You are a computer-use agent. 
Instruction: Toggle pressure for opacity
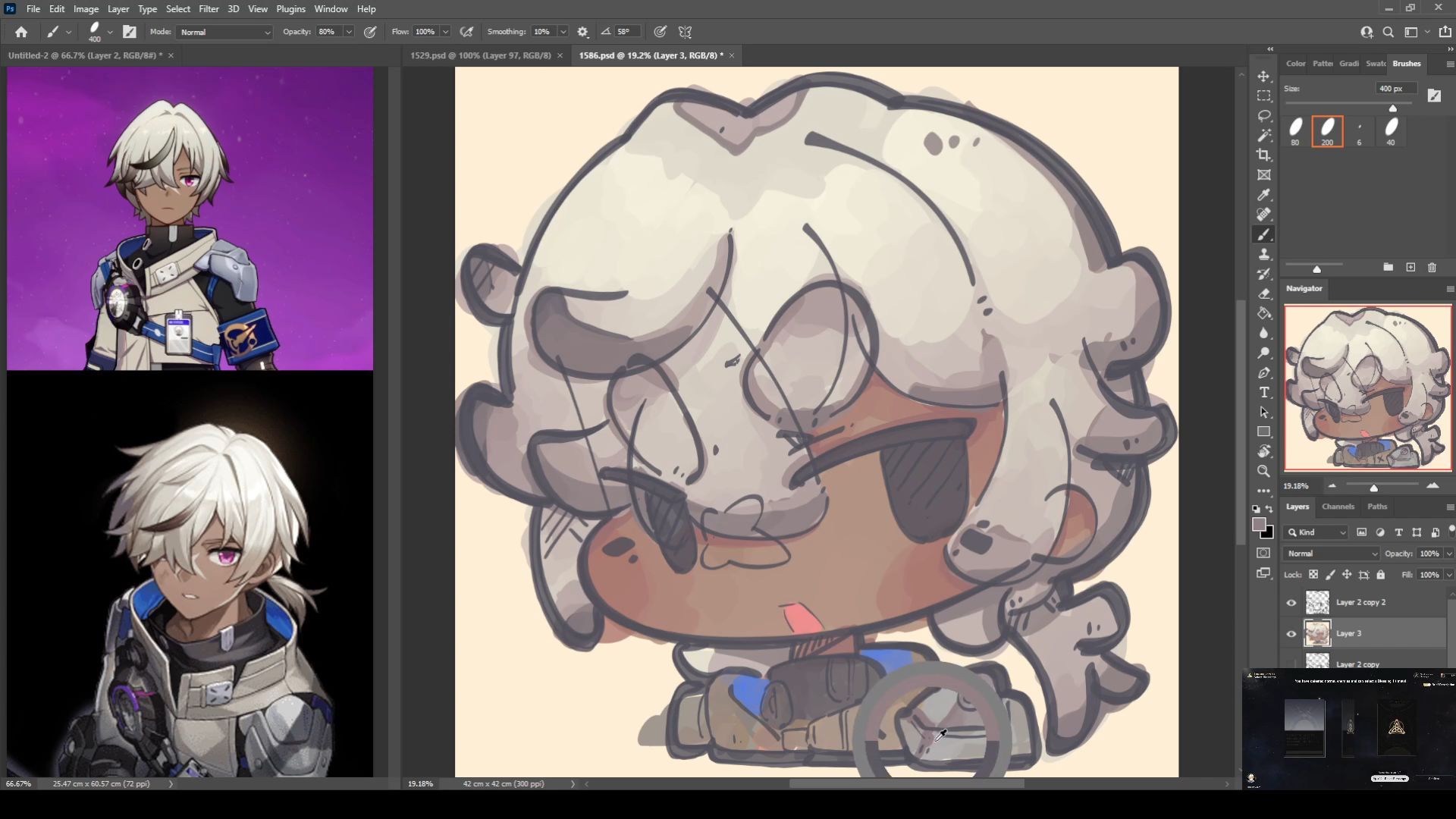370,32
